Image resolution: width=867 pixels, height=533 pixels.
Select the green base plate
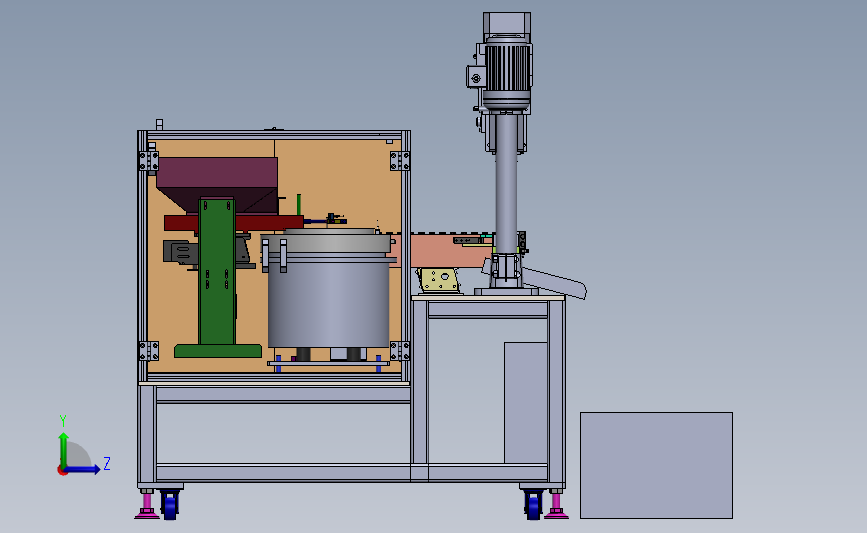click(x=218, y=351)
